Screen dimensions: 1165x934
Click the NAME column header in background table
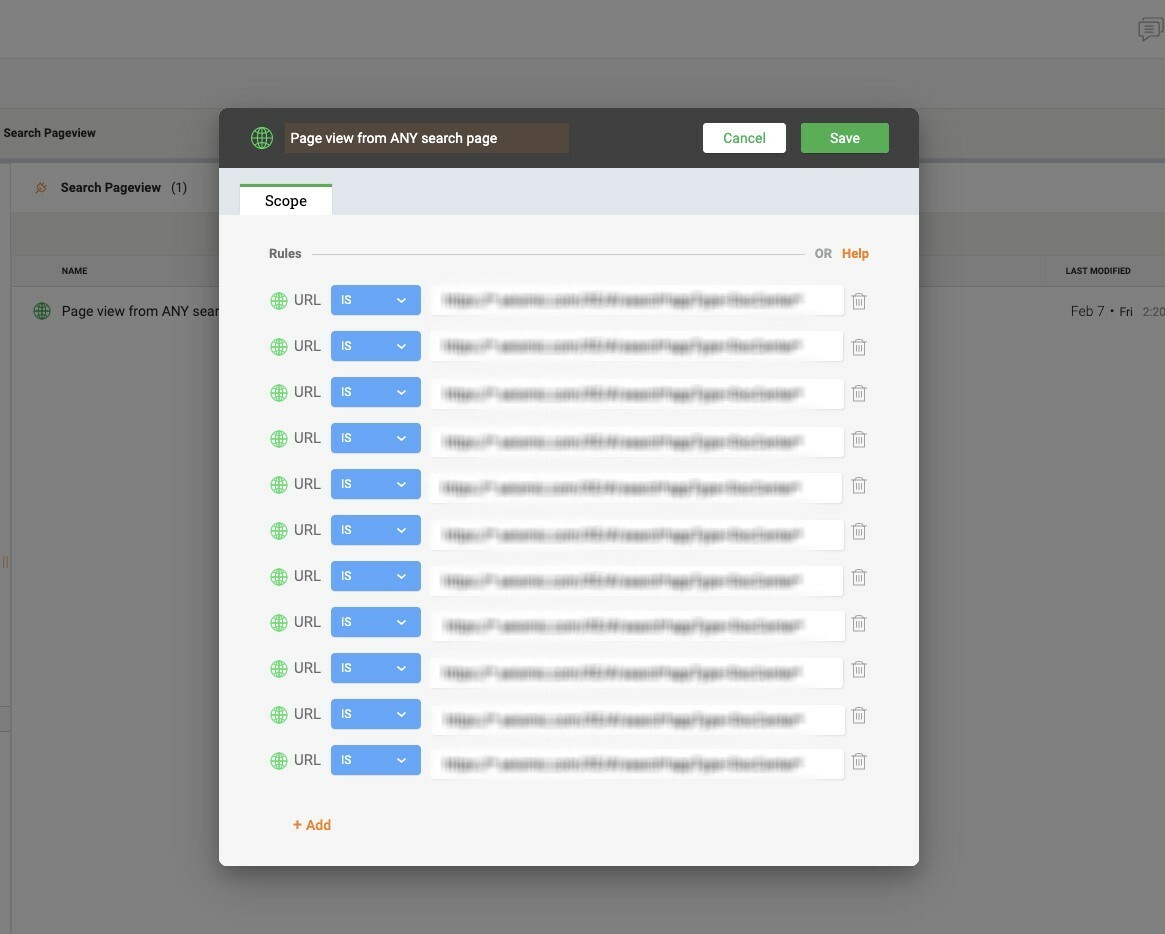[x=74, y=271]
